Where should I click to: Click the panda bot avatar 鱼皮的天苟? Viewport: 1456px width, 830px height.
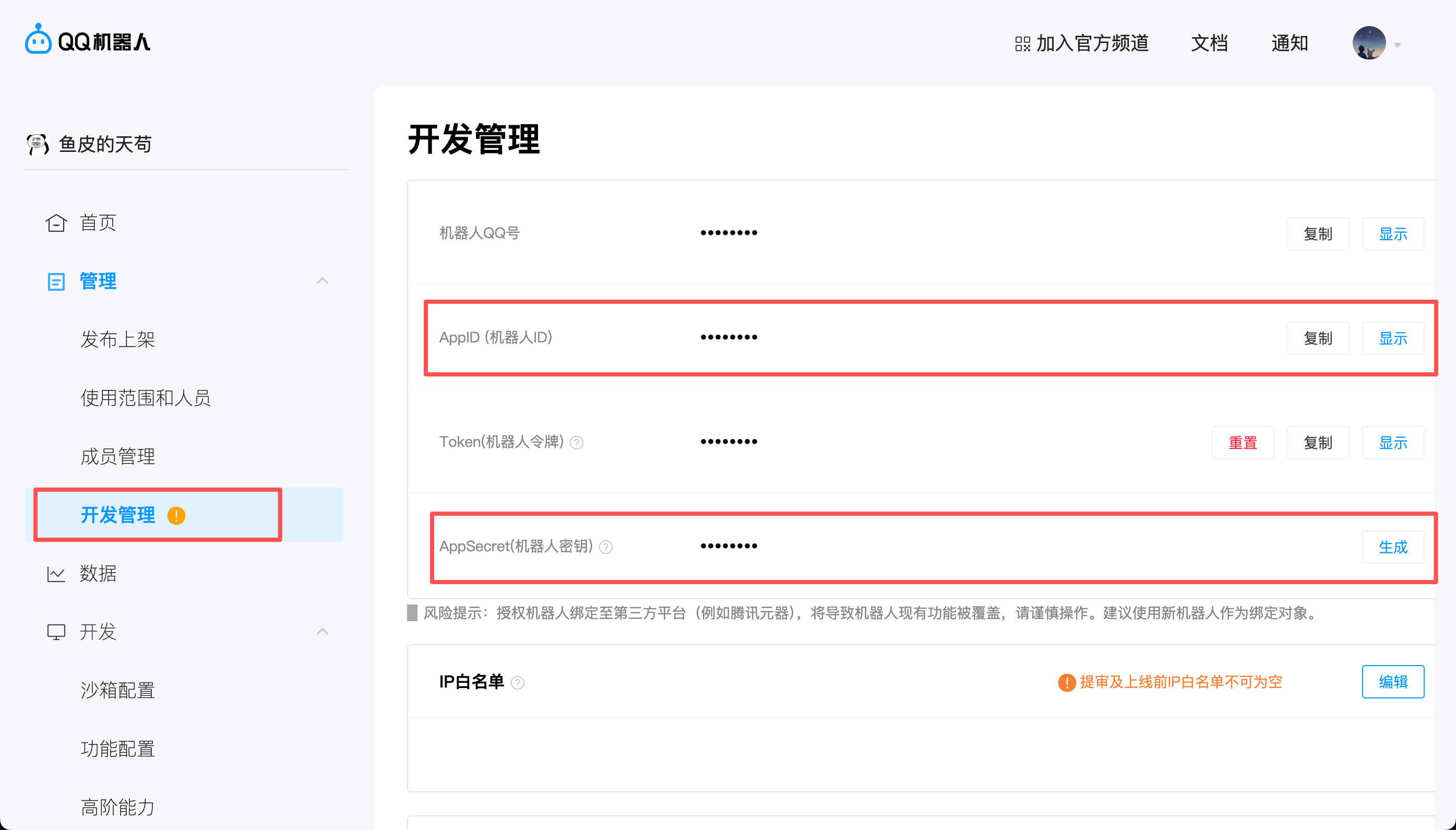coord(38,144)
